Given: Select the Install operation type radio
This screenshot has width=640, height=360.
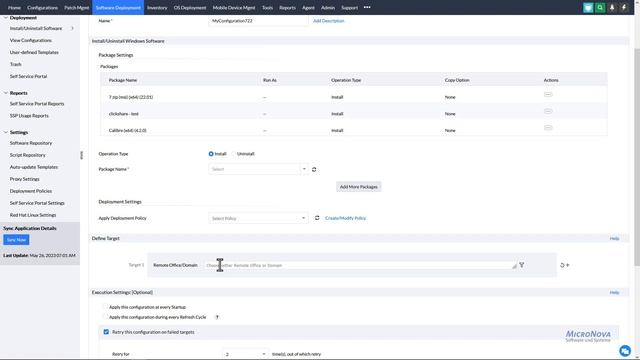Looking at the screenshot, I should tap(211, 154).
